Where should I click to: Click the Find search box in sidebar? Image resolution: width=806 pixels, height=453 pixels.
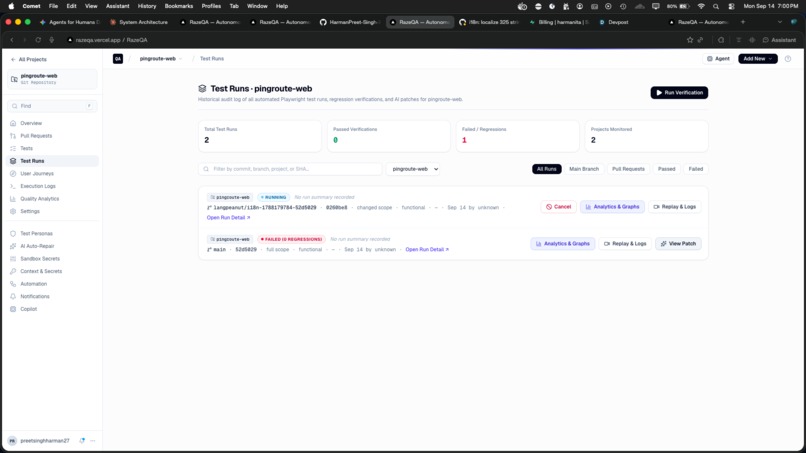pyautogui.click(x=52, y=106)
